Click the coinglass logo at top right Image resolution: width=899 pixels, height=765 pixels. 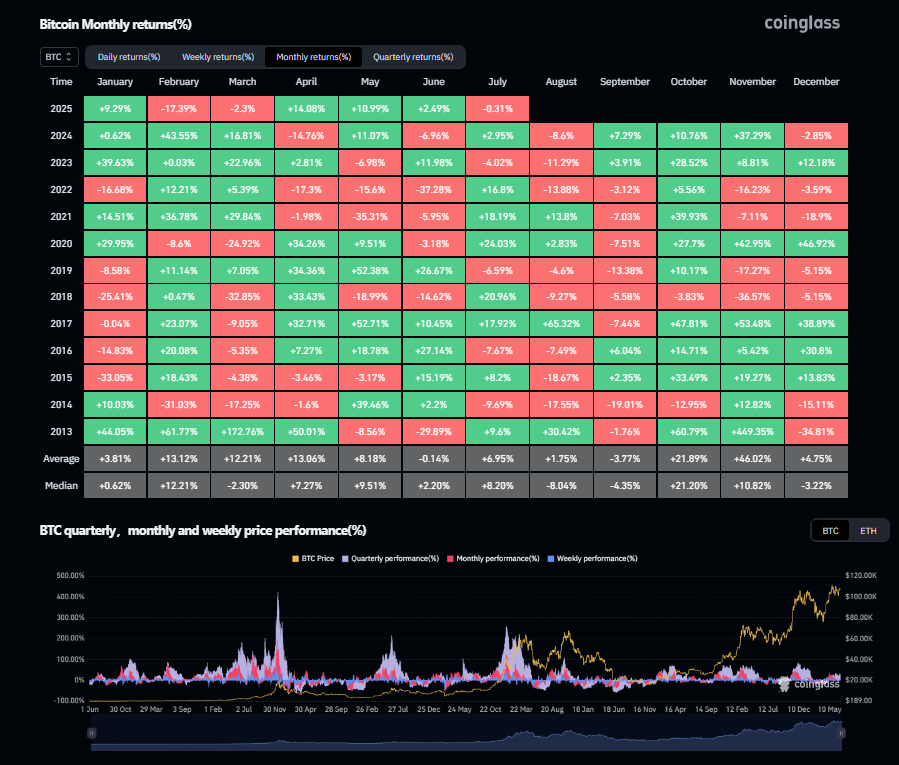[x=802, y=23]
